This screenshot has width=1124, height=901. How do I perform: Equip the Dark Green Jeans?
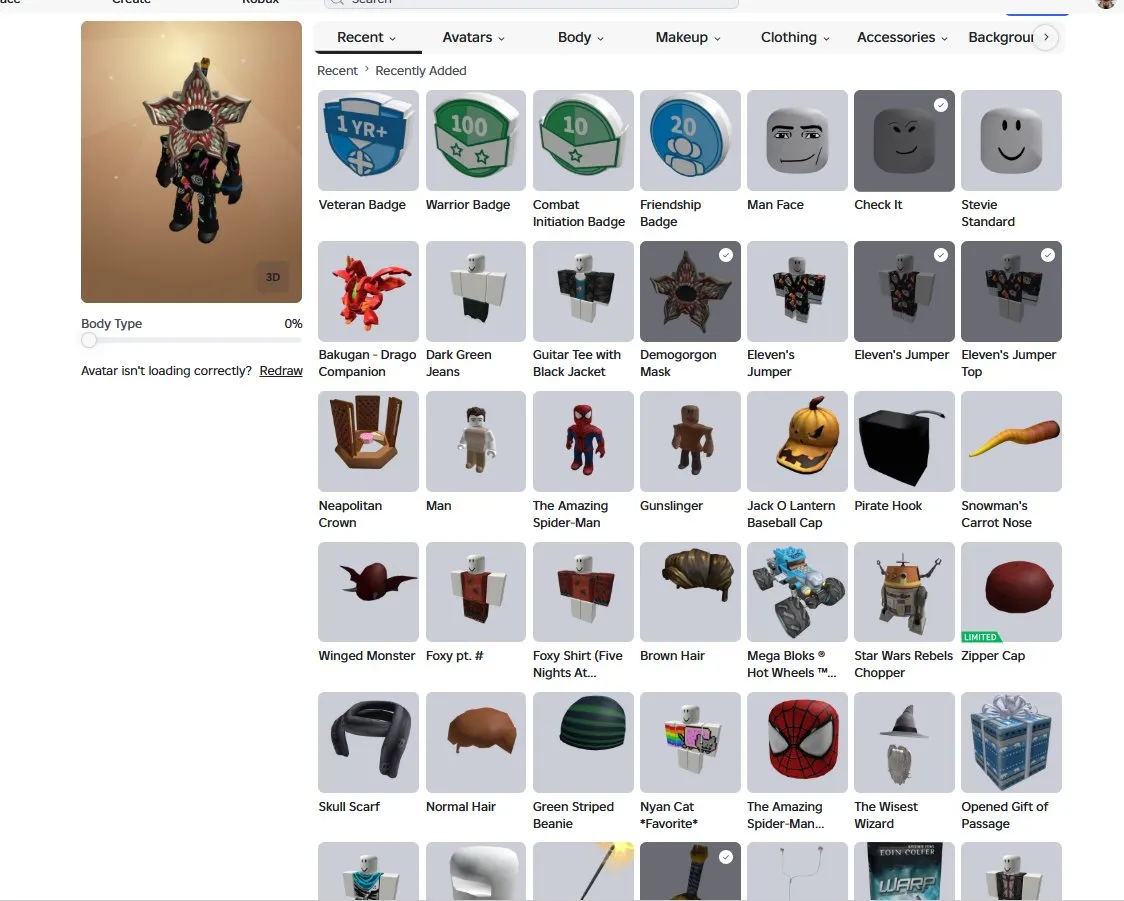475,291
